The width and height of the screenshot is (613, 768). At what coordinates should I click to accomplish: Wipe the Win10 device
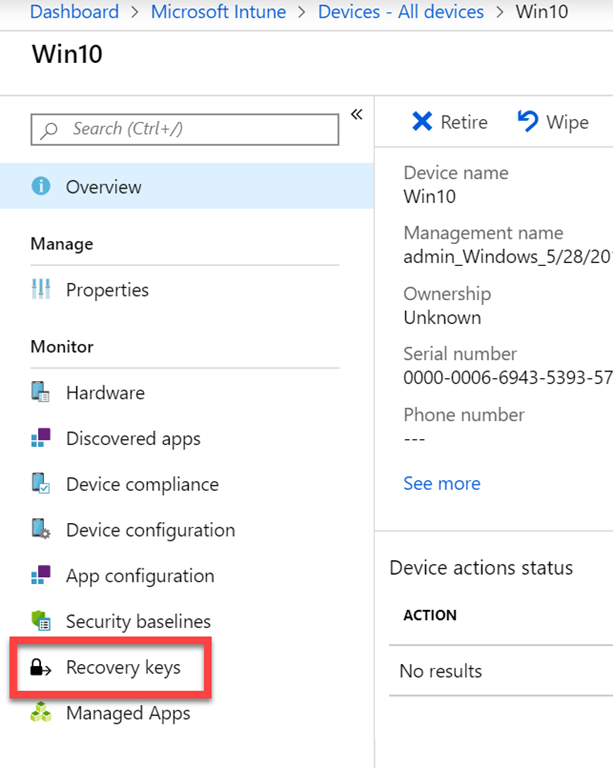[553, 122]
